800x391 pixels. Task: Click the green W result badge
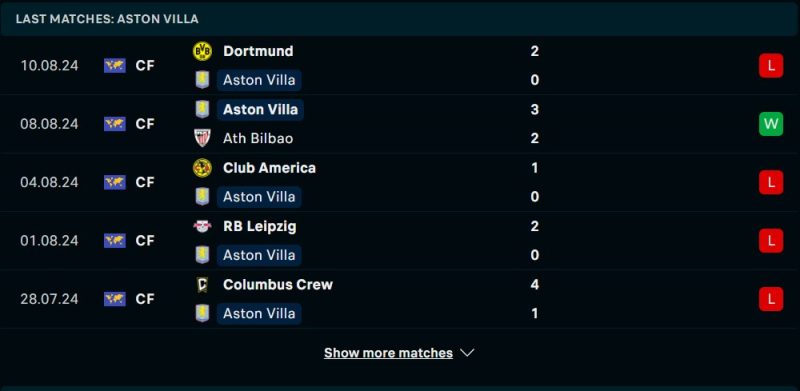pos(771,124)
